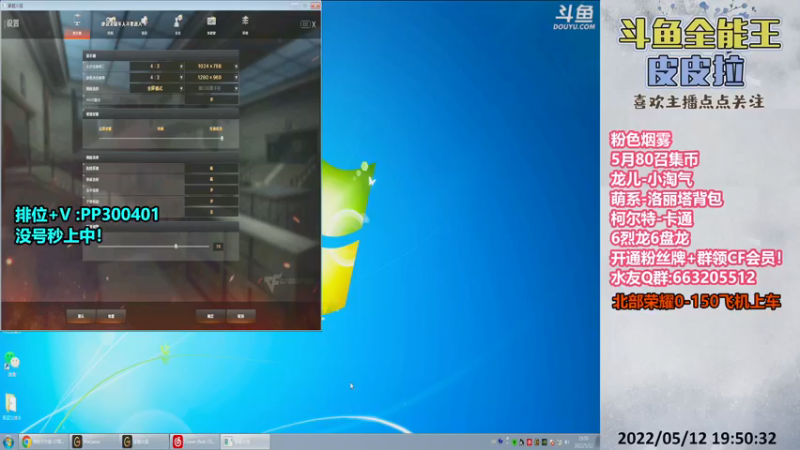
Task: Grab the quality preset slider handle
Action: click(x=221, y=138)
